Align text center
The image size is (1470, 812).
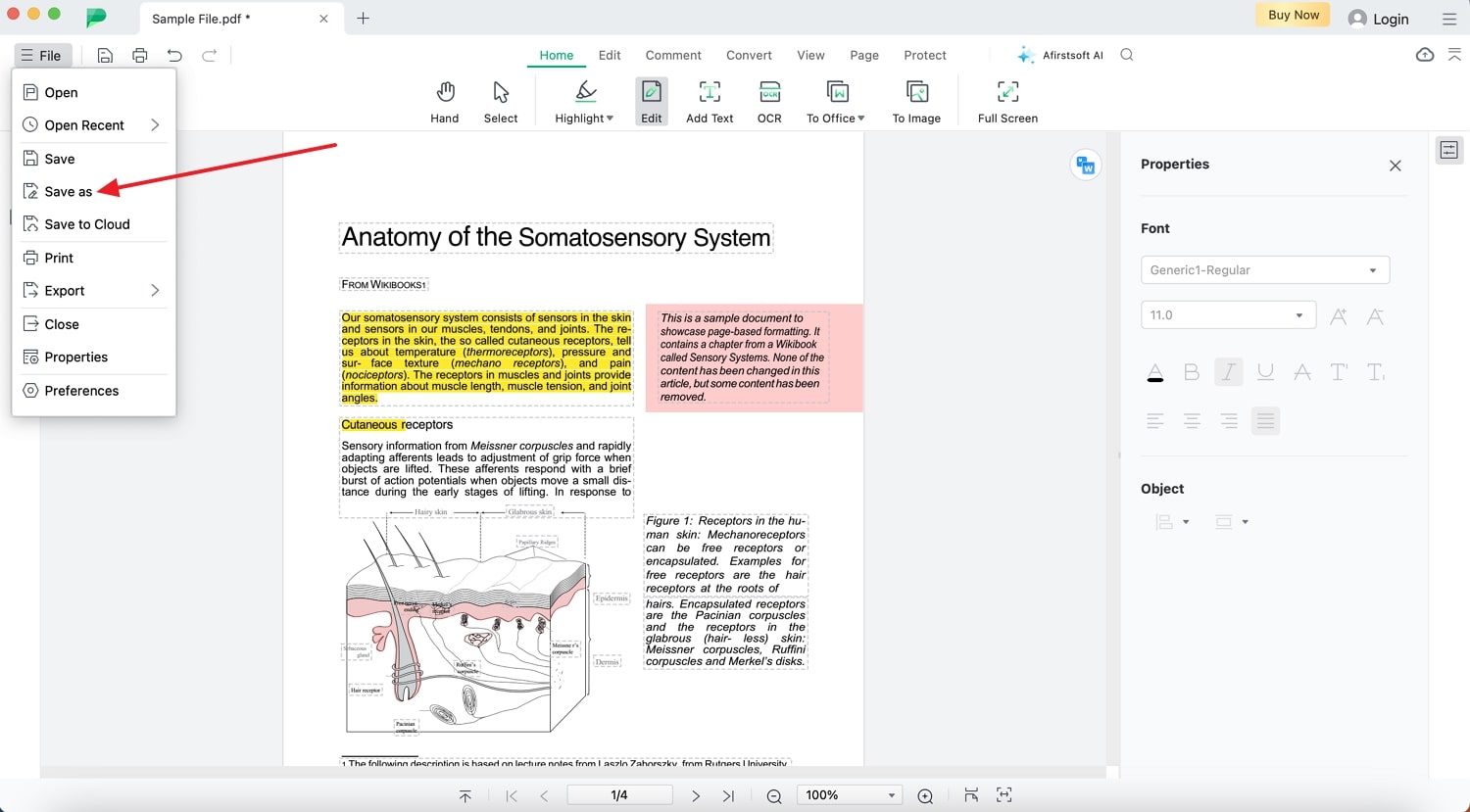pos(1192,421)
